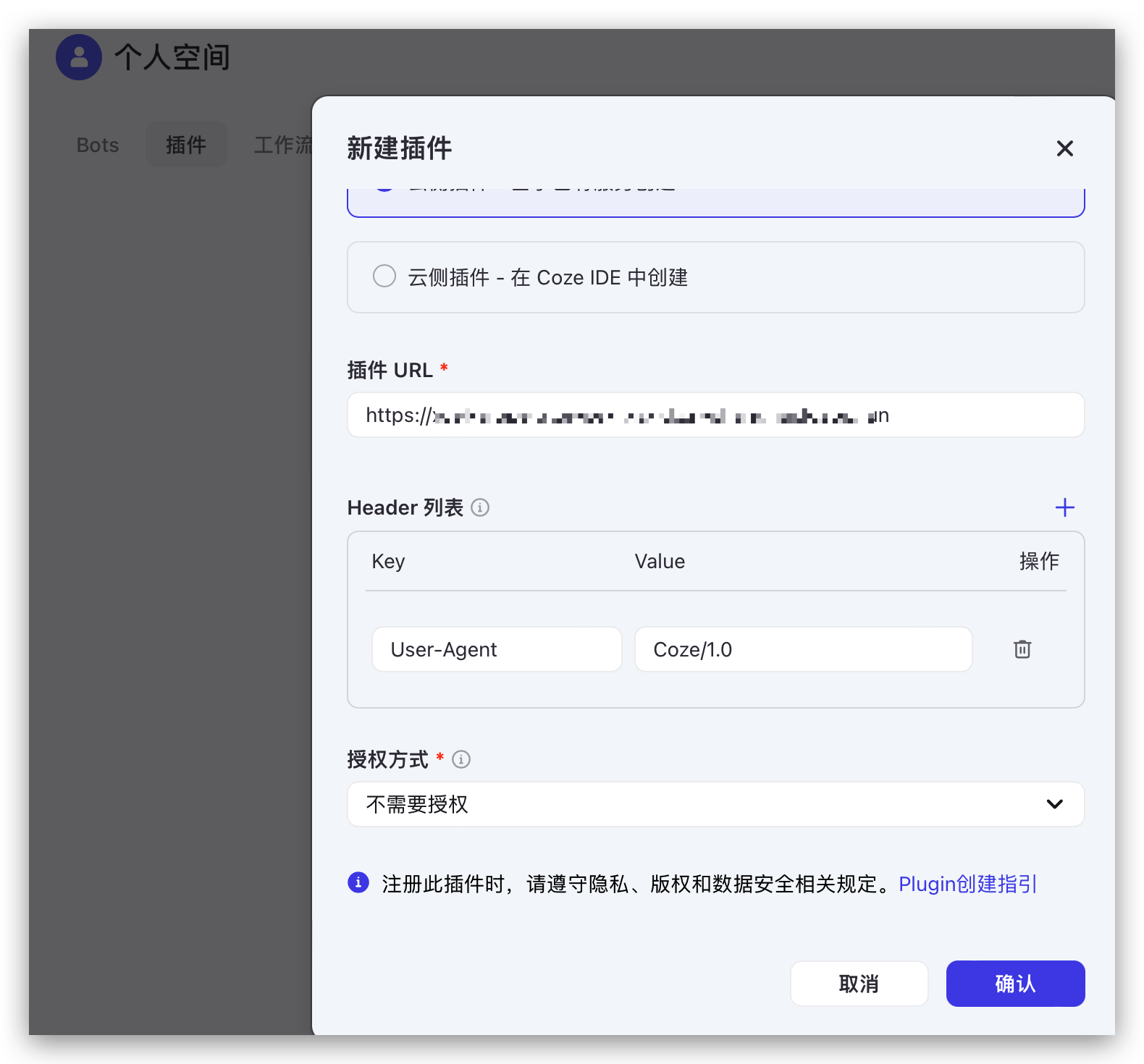Edit the User-Agent key field
Image resolution: width=1144 pixels, height=1064 pixels.
(497, 649)
